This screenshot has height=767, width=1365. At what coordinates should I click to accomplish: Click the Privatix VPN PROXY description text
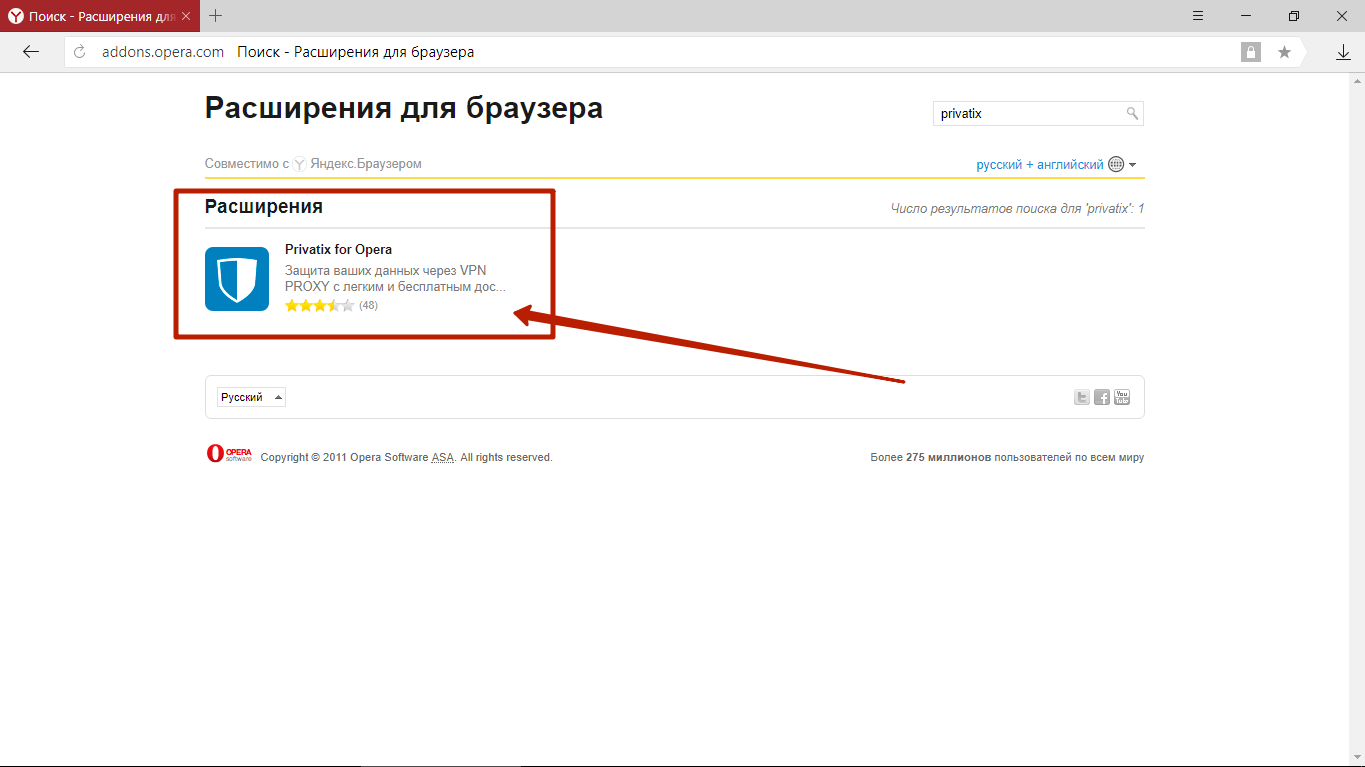click(395, 278)
